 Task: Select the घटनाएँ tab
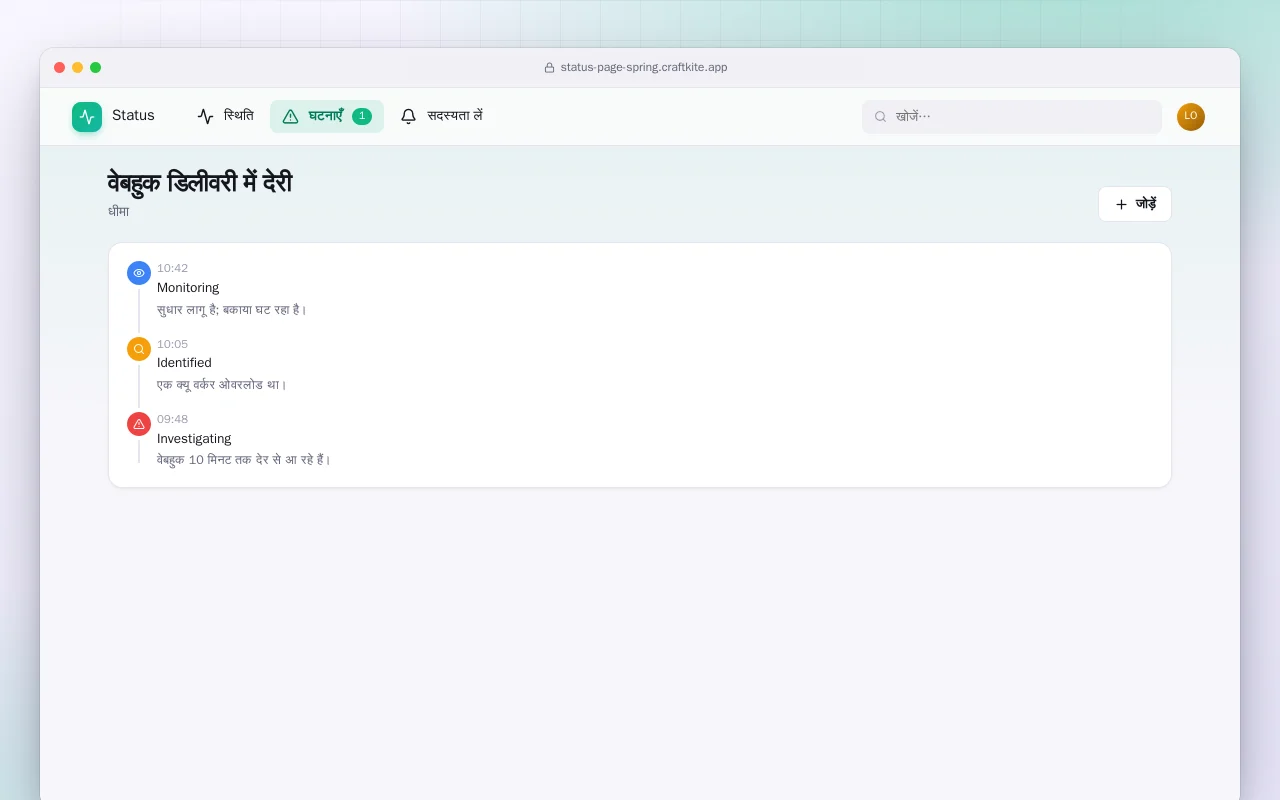[327, 116]
